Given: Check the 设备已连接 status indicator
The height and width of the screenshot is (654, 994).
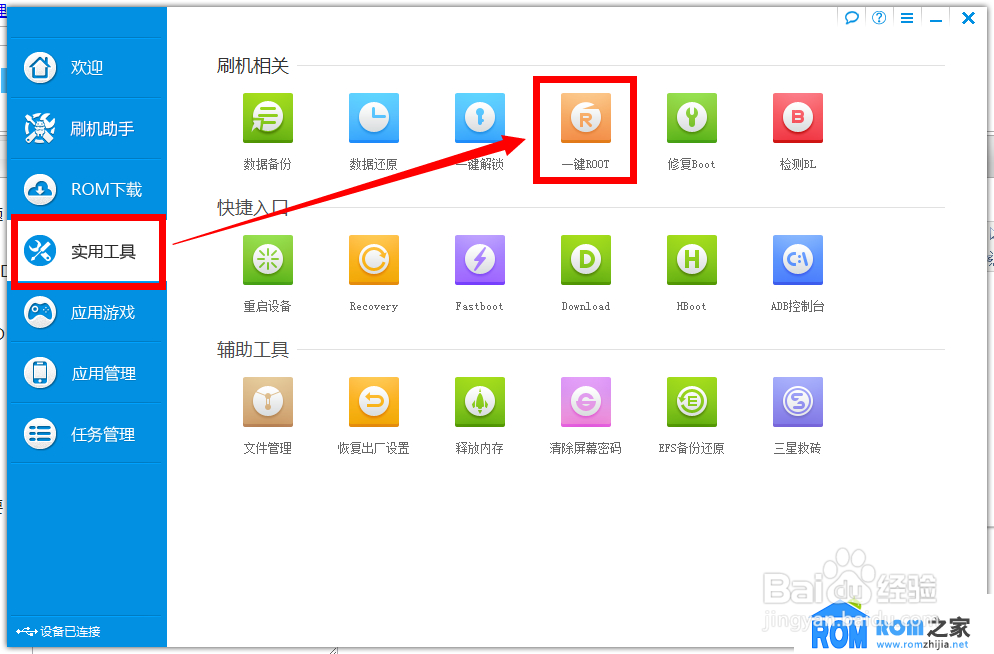Looking at the screenshot, I should click(x=60, y=631).
